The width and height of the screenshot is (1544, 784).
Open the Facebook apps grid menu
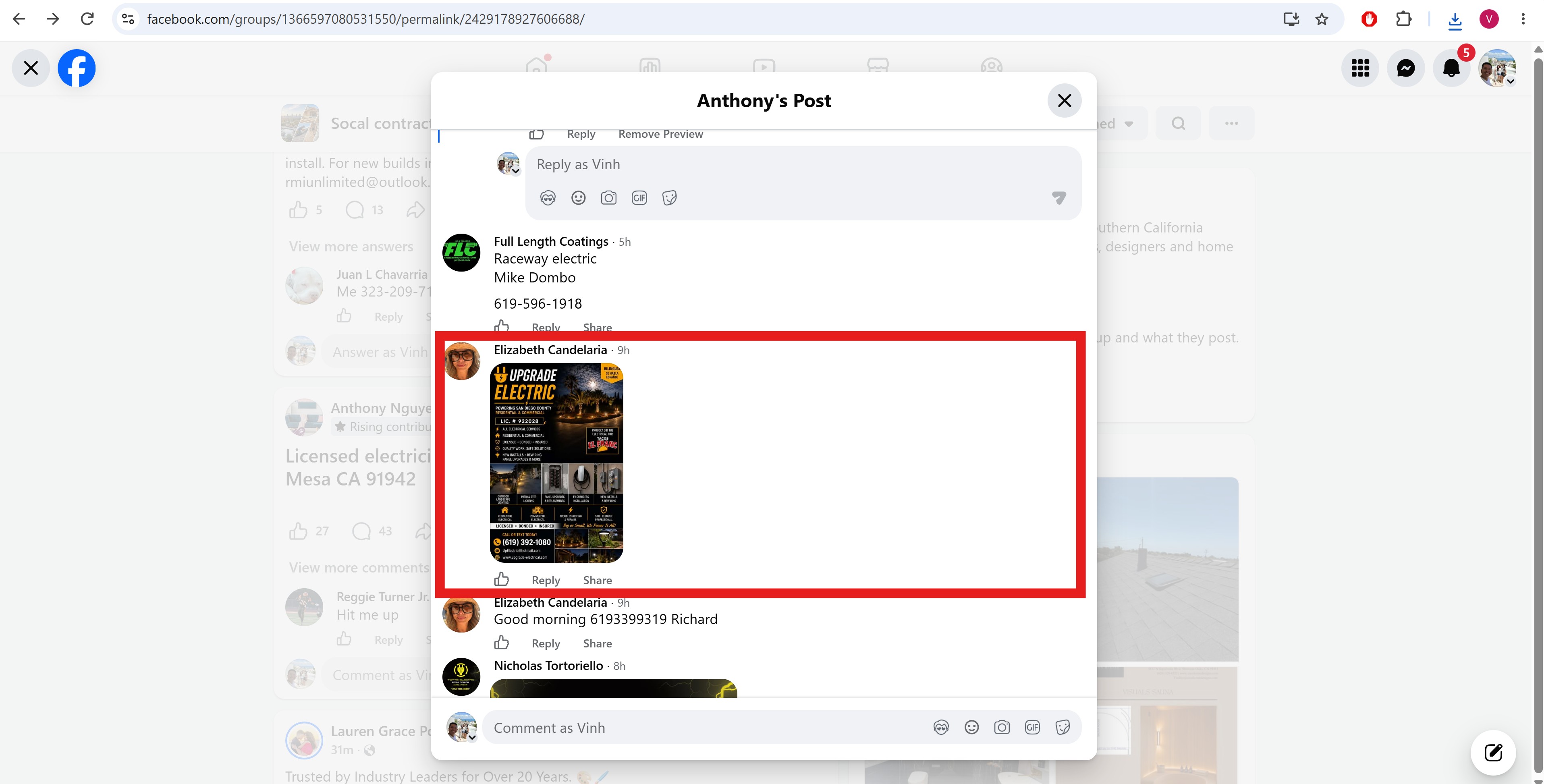coord(1360,68)
